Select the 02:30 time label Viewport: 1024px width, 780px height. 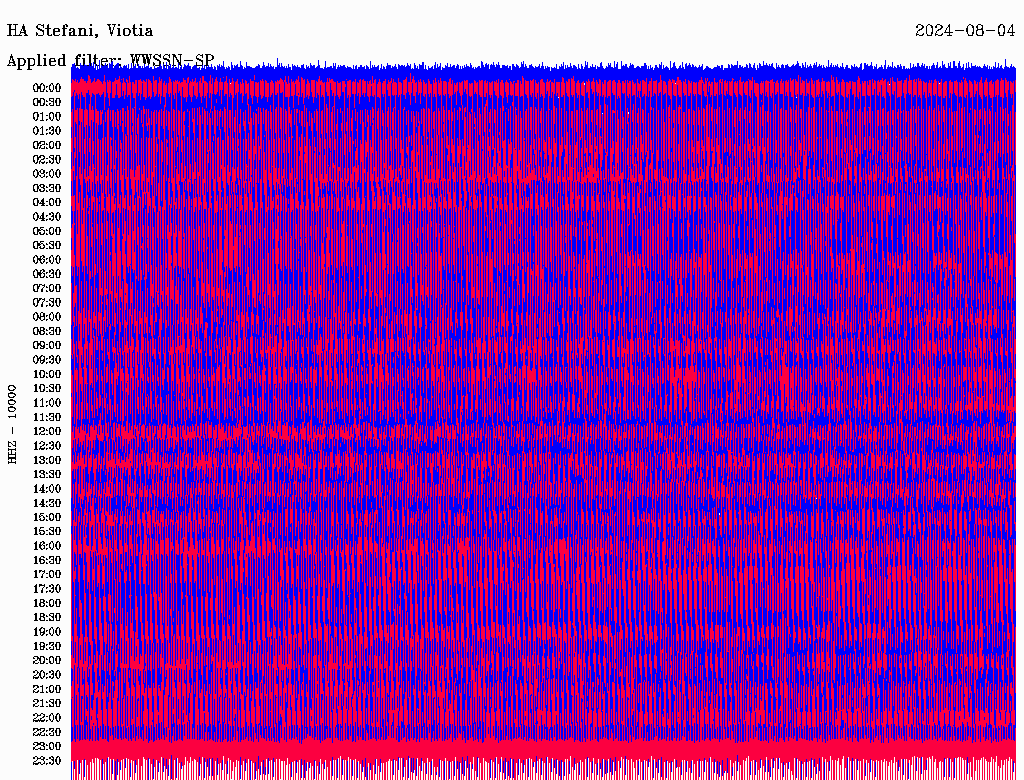click(47, 159)
